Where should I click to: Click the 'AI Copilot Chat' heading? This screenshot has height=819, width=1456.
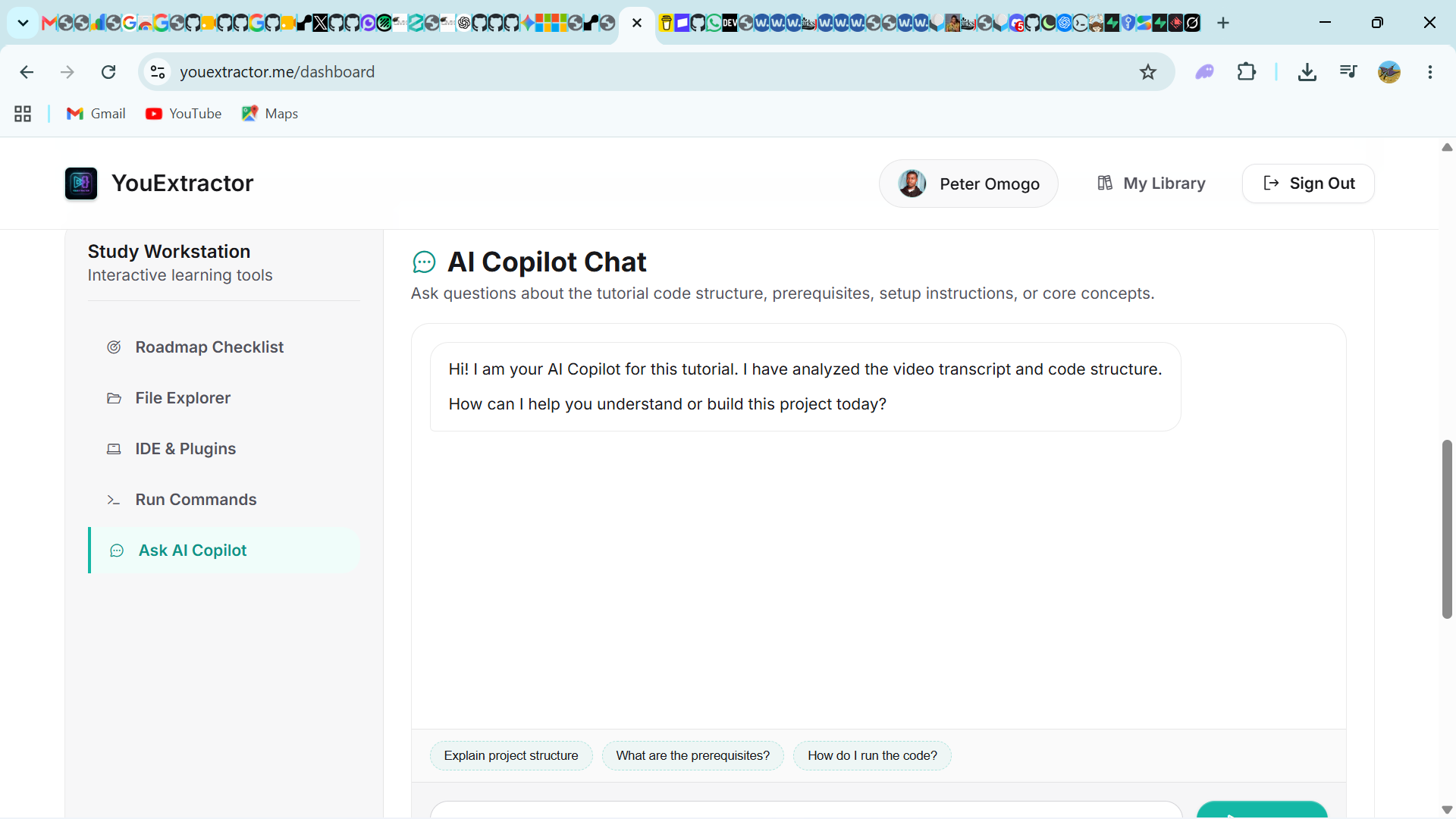[547, 262]
